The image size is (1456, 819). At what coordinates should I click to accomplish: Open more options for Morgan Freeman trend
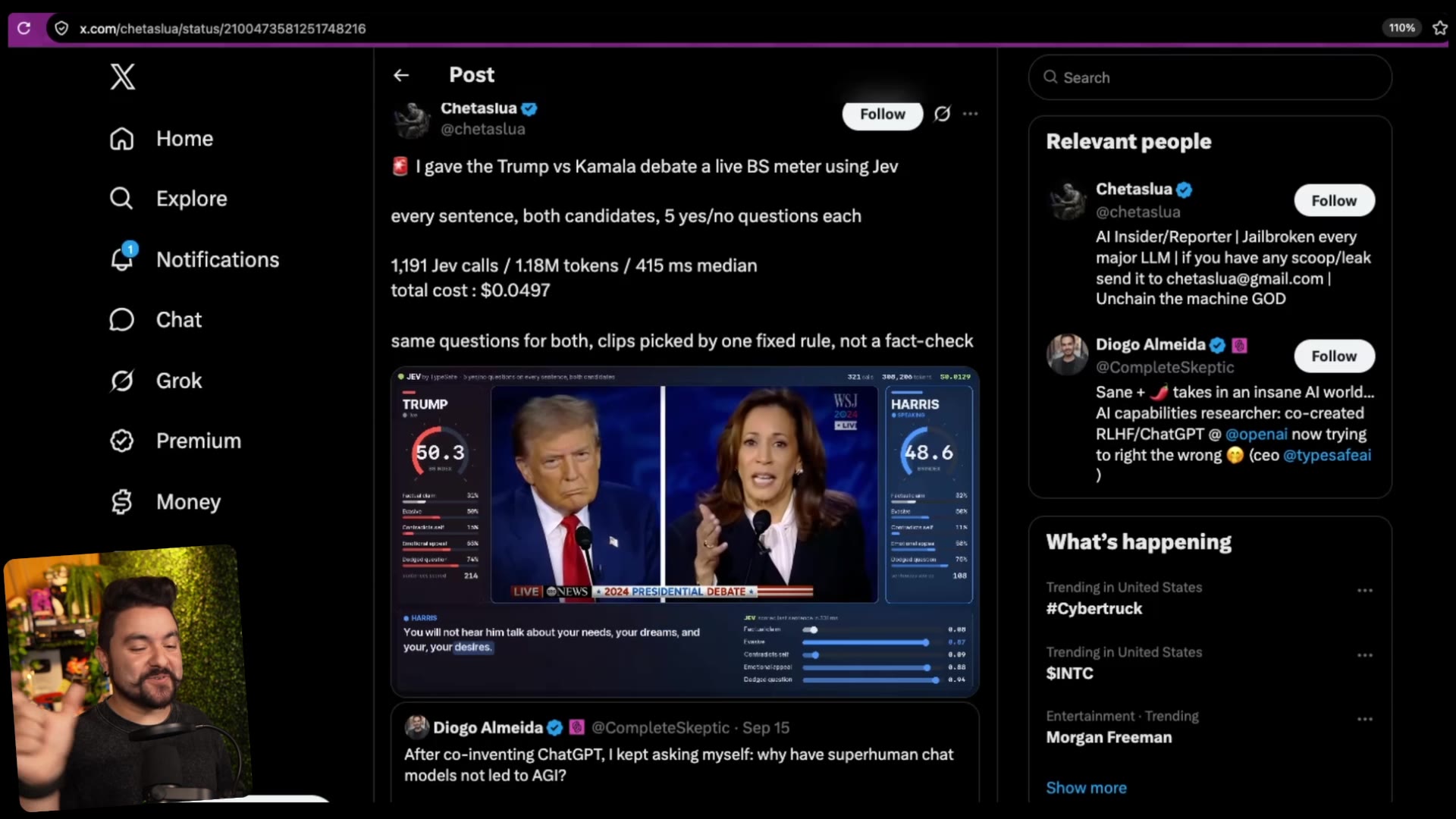1364,719
